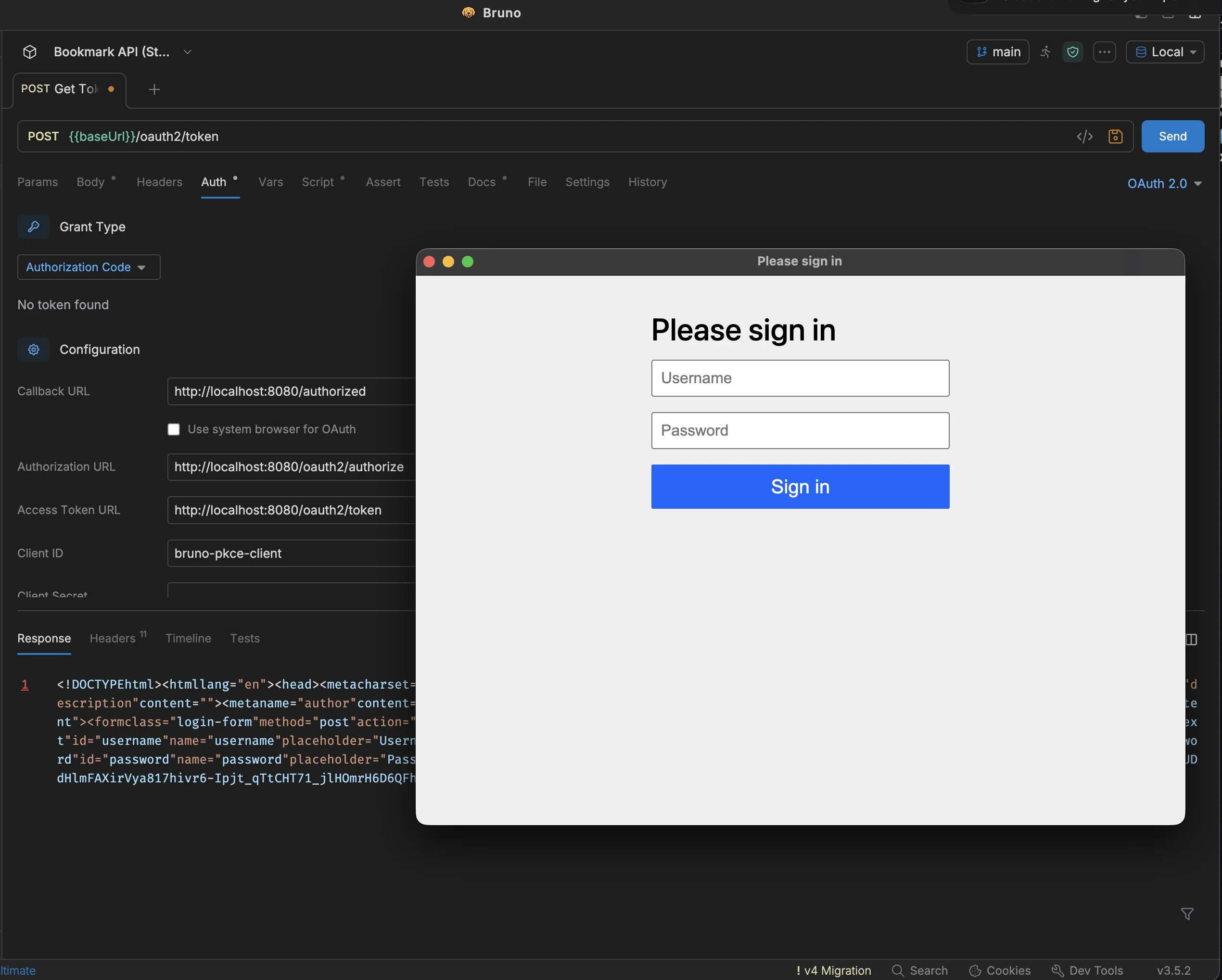Open the runner icon in toolbar
Screen dimensions: 1222x980
coord(1046,52)
